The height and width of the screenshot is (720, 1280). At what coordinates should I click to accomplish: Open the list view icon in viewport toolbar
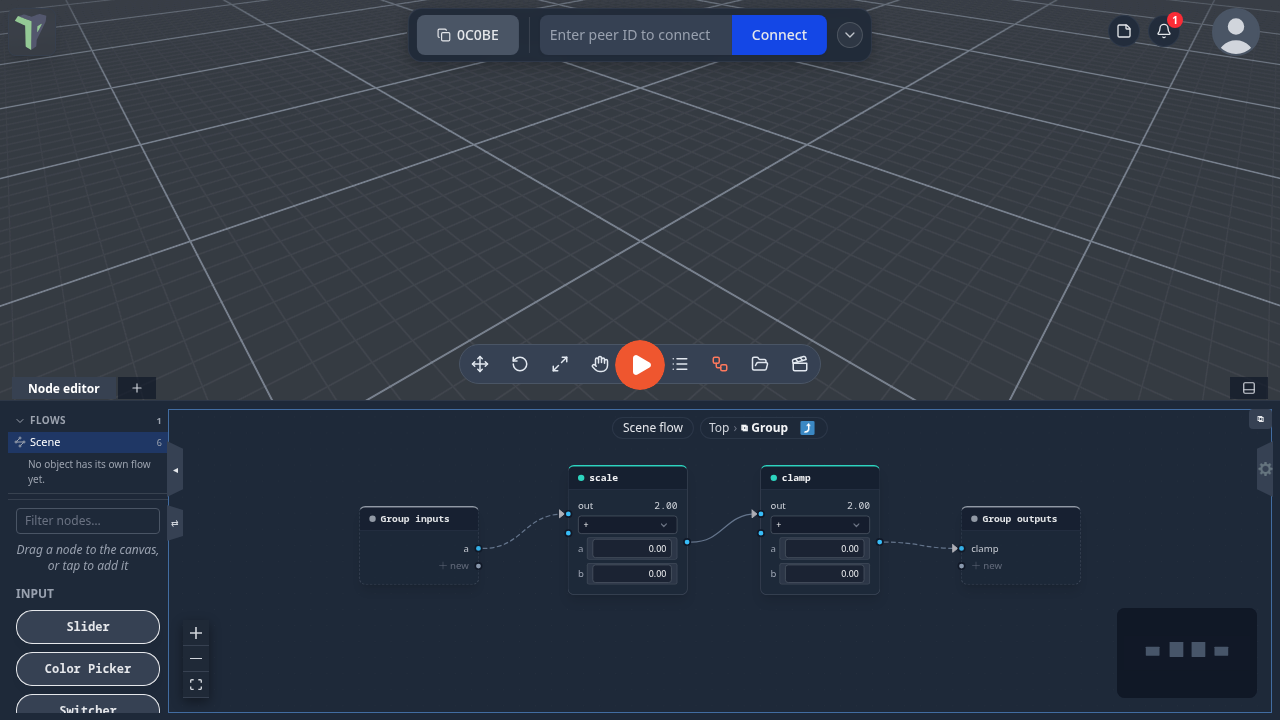click(x=680, y=364)
